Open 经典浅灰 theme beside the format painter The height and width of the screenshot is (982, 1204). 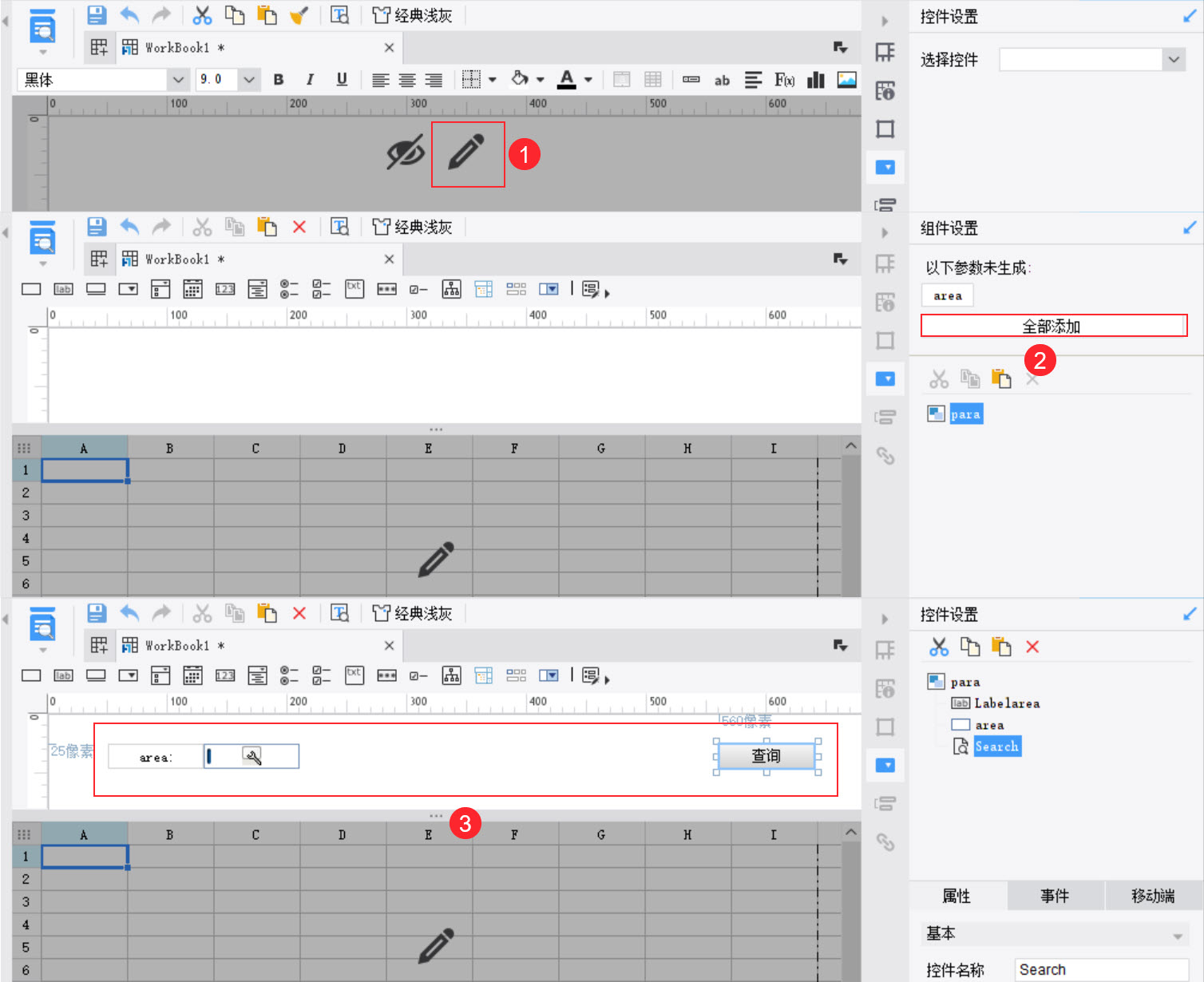(413, 15)
